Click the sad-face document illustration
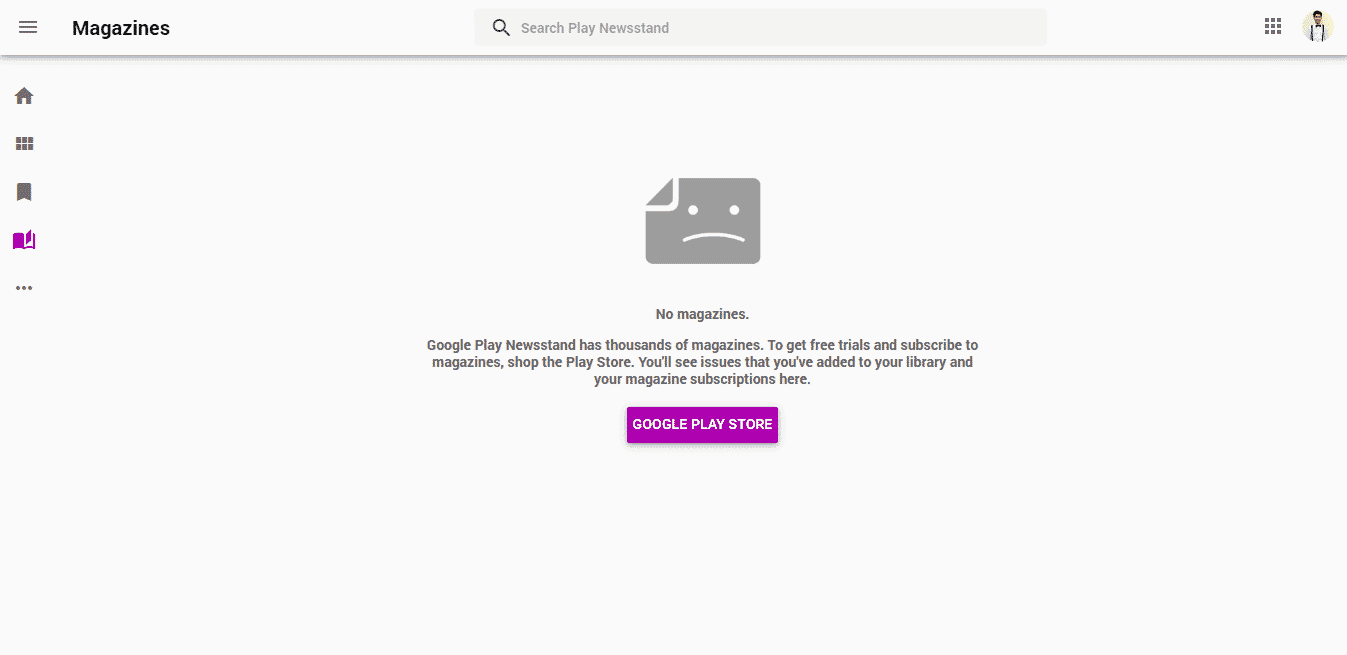This screenshot has width=1347, height=655. [703, 221]
